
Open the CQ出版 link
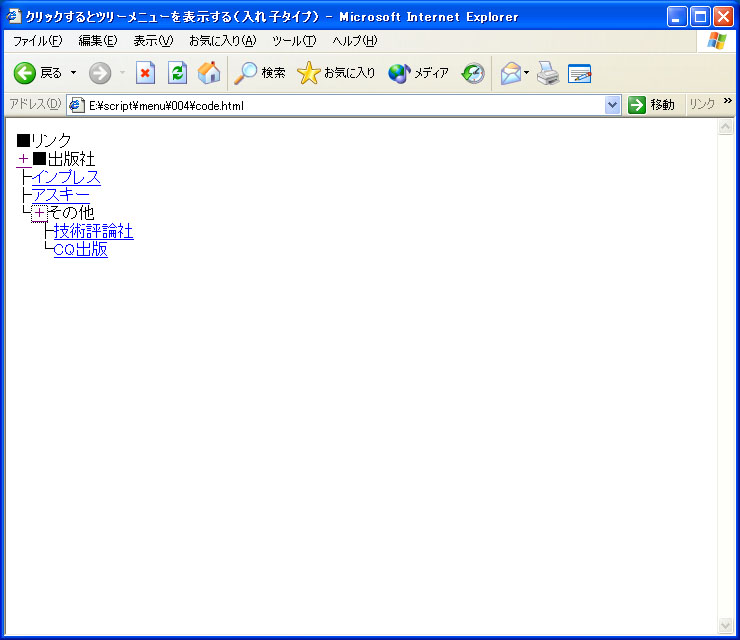coord(81,249)
